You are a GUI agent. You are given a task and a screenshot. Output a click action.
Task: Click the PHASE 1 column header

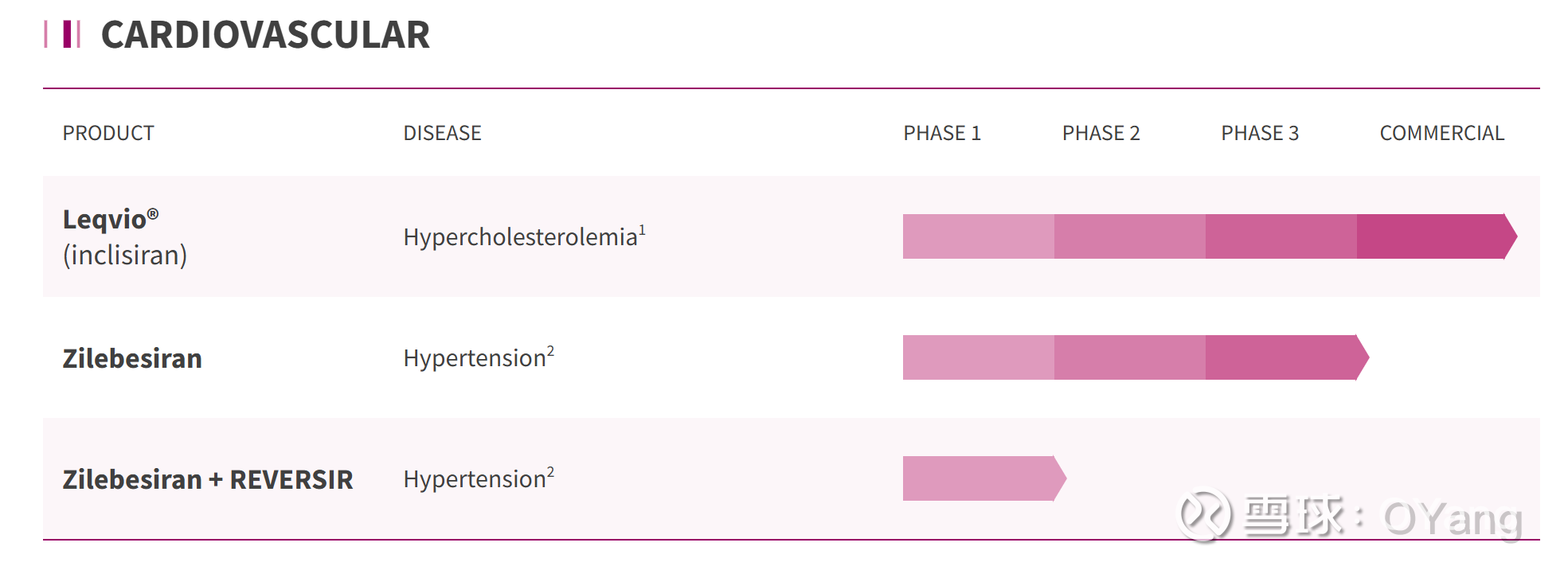tap(941, 133)
